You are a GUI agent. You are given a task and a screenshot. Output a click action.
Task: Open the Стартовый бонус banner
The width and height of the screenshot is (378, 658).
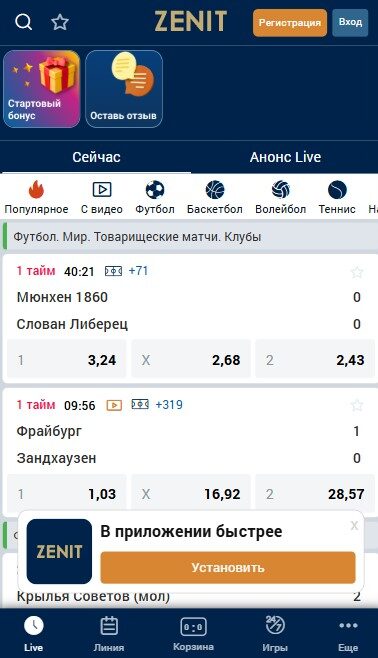[x=42, y=89]
